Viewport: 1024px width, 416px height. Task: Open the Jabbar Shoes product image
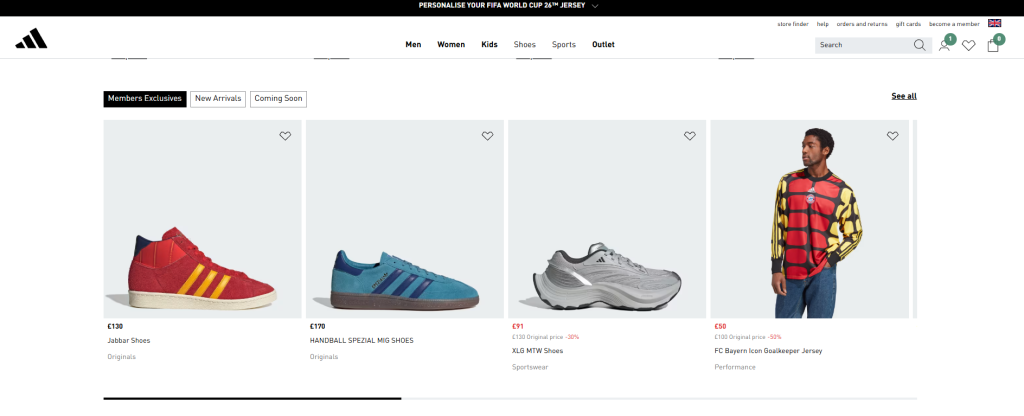[x=202, y=219]
